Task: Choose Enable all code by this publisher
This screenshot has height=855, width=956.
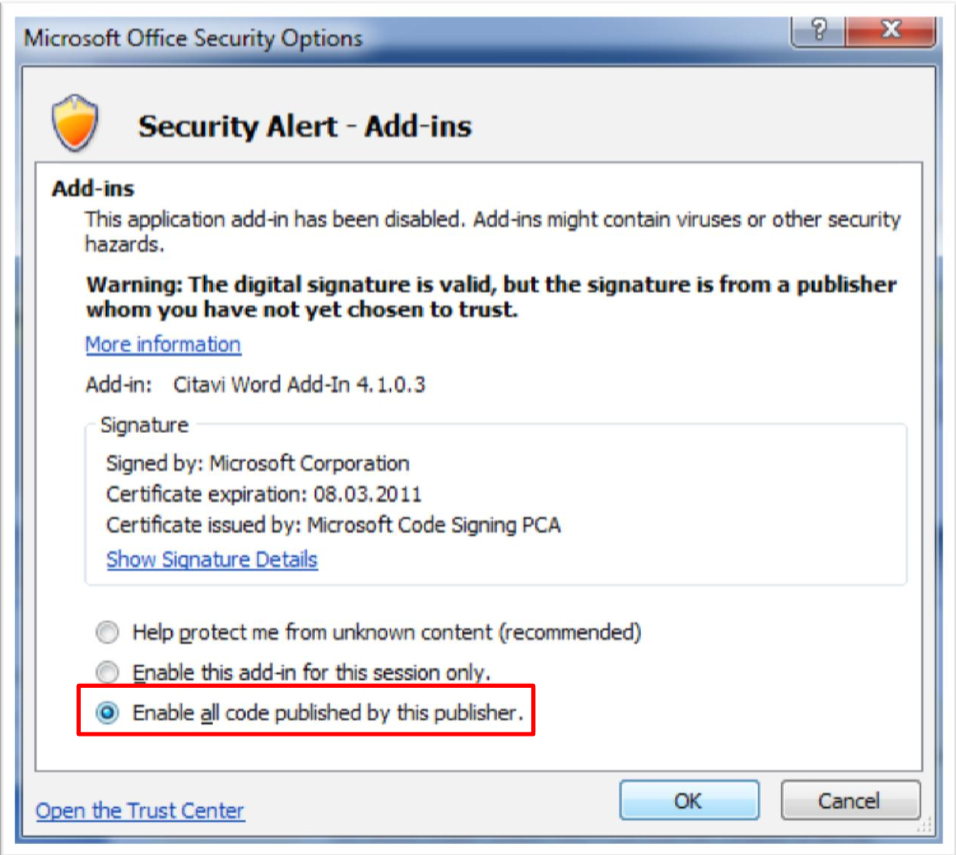Action: tap(109, 712)
